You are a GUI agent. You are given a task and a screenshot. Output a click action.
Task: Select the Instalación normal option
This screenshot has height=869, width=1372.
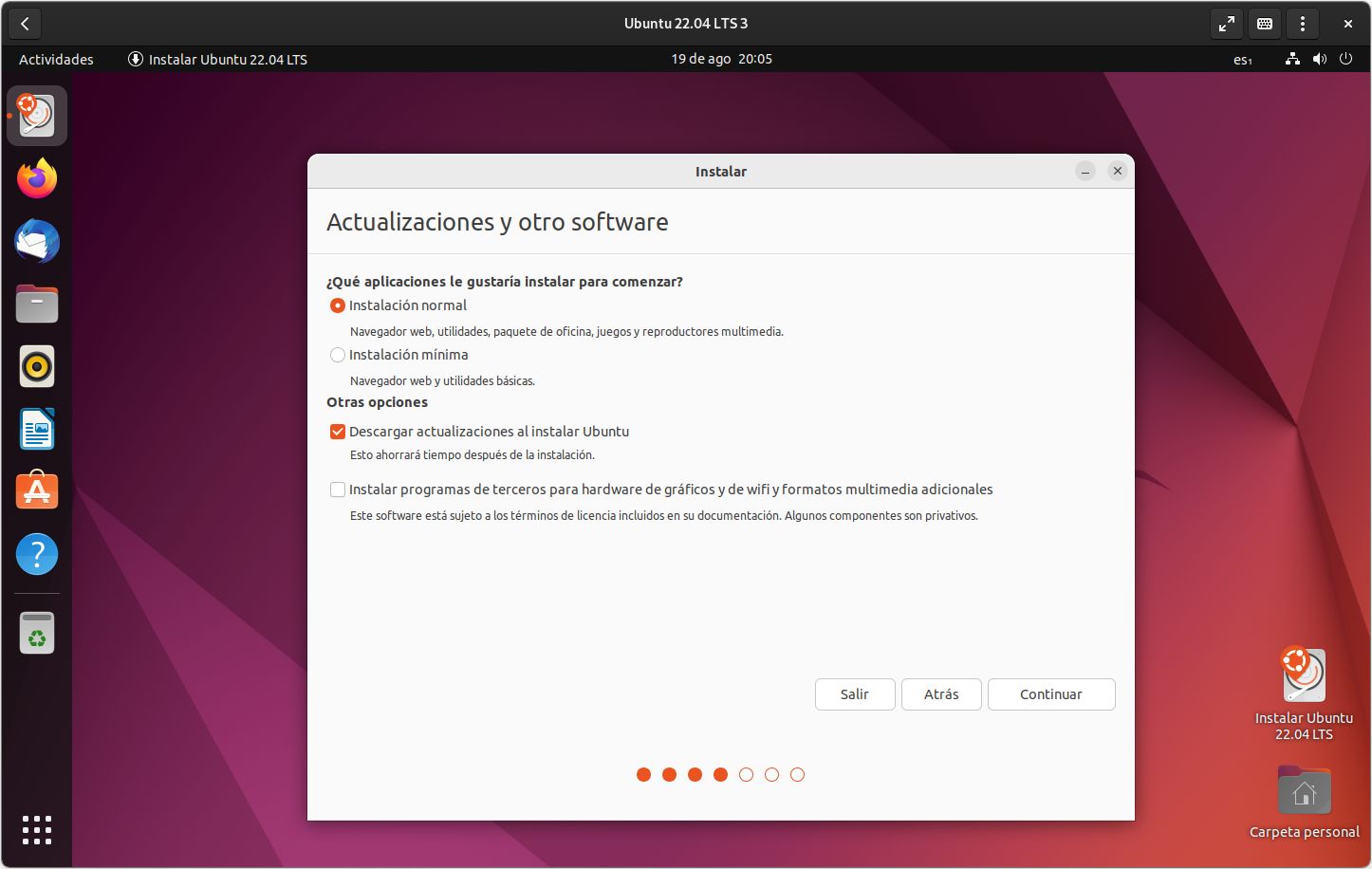[x=337, y=305]
